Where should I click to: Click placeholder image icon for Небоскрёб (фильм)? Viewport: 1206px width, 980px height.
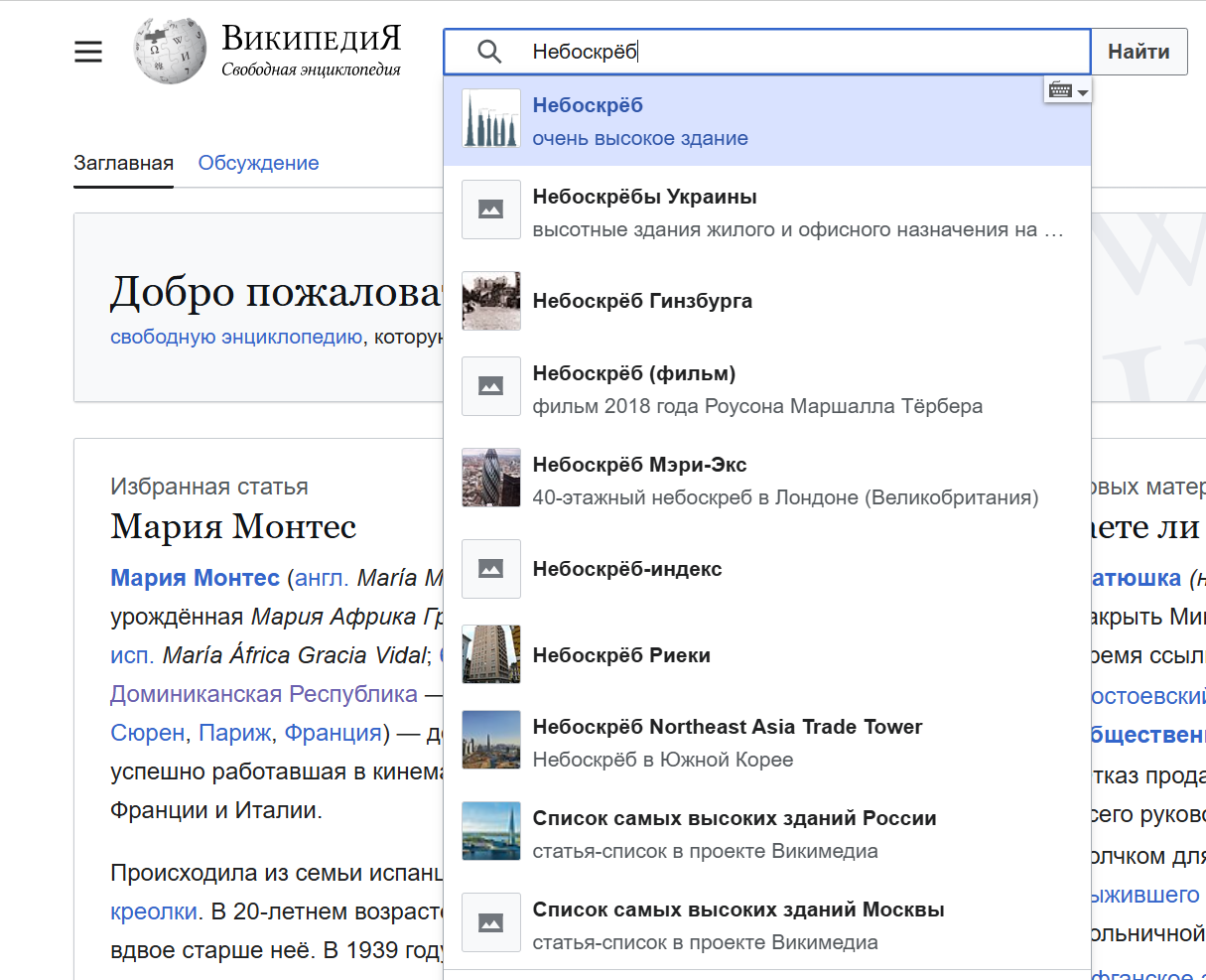(491, 386)
